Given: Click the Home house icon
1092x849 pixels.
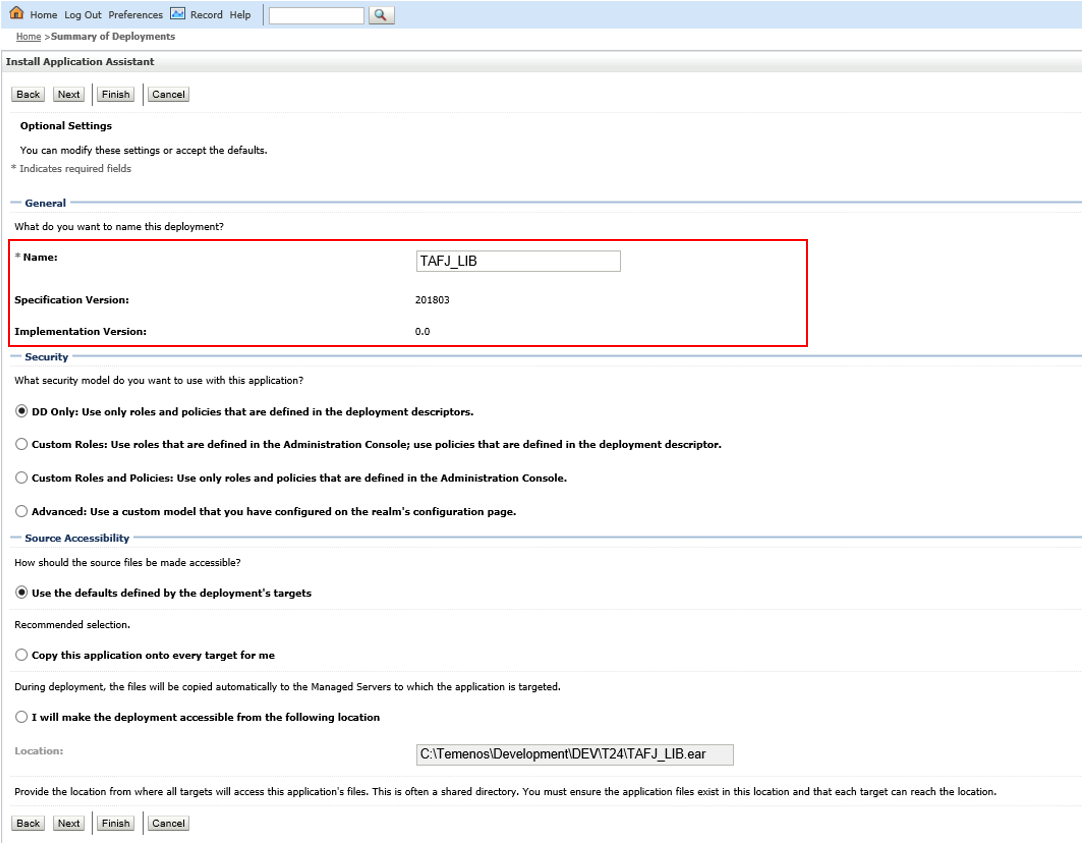Looking at the screenshot, I should tap(16, 14).
